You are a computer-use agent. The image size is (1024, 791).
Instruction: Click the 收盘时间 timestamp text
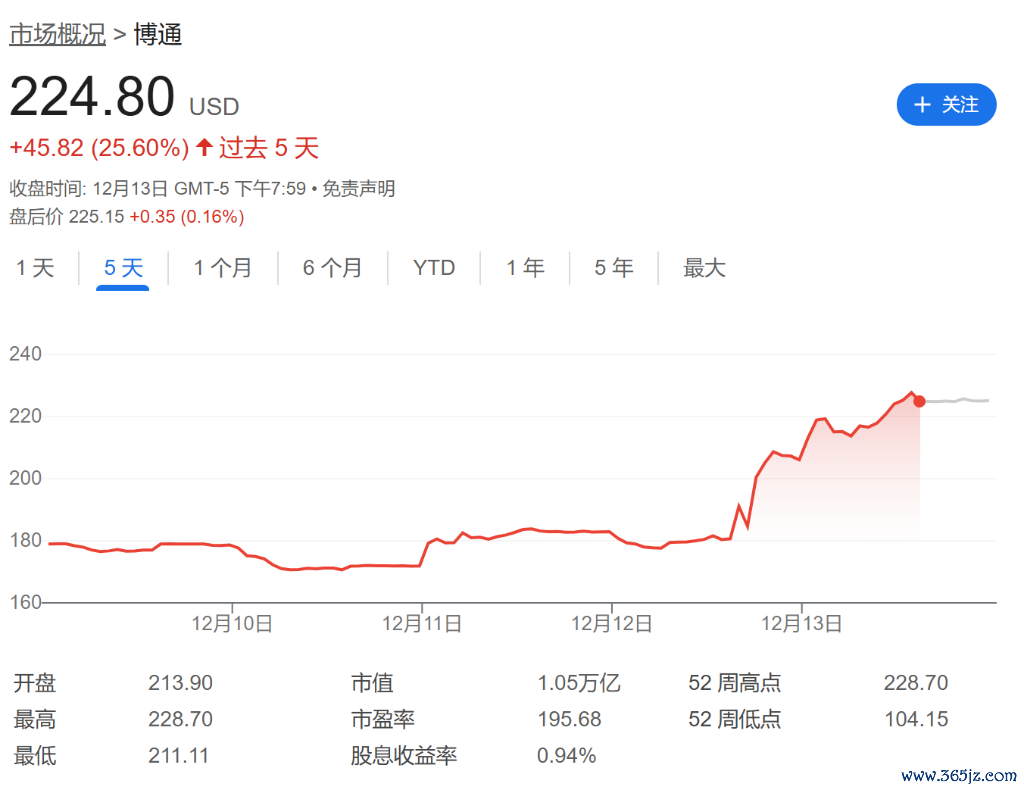tap(157, 189)
